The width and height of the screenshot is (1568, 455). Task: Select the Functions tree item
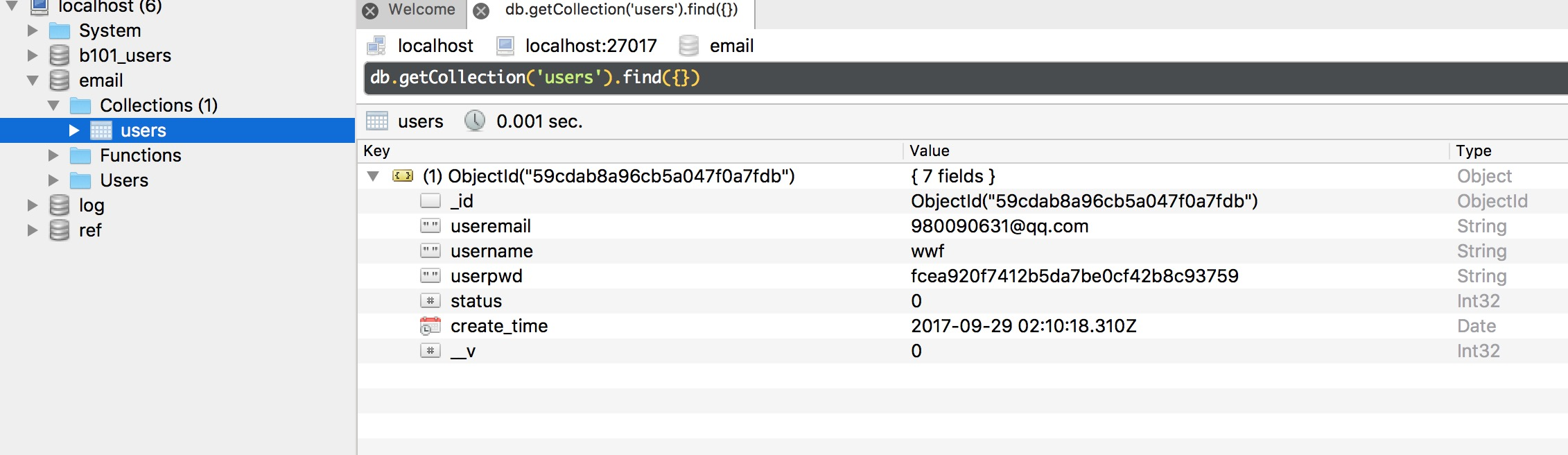click(x=141, y=155)
